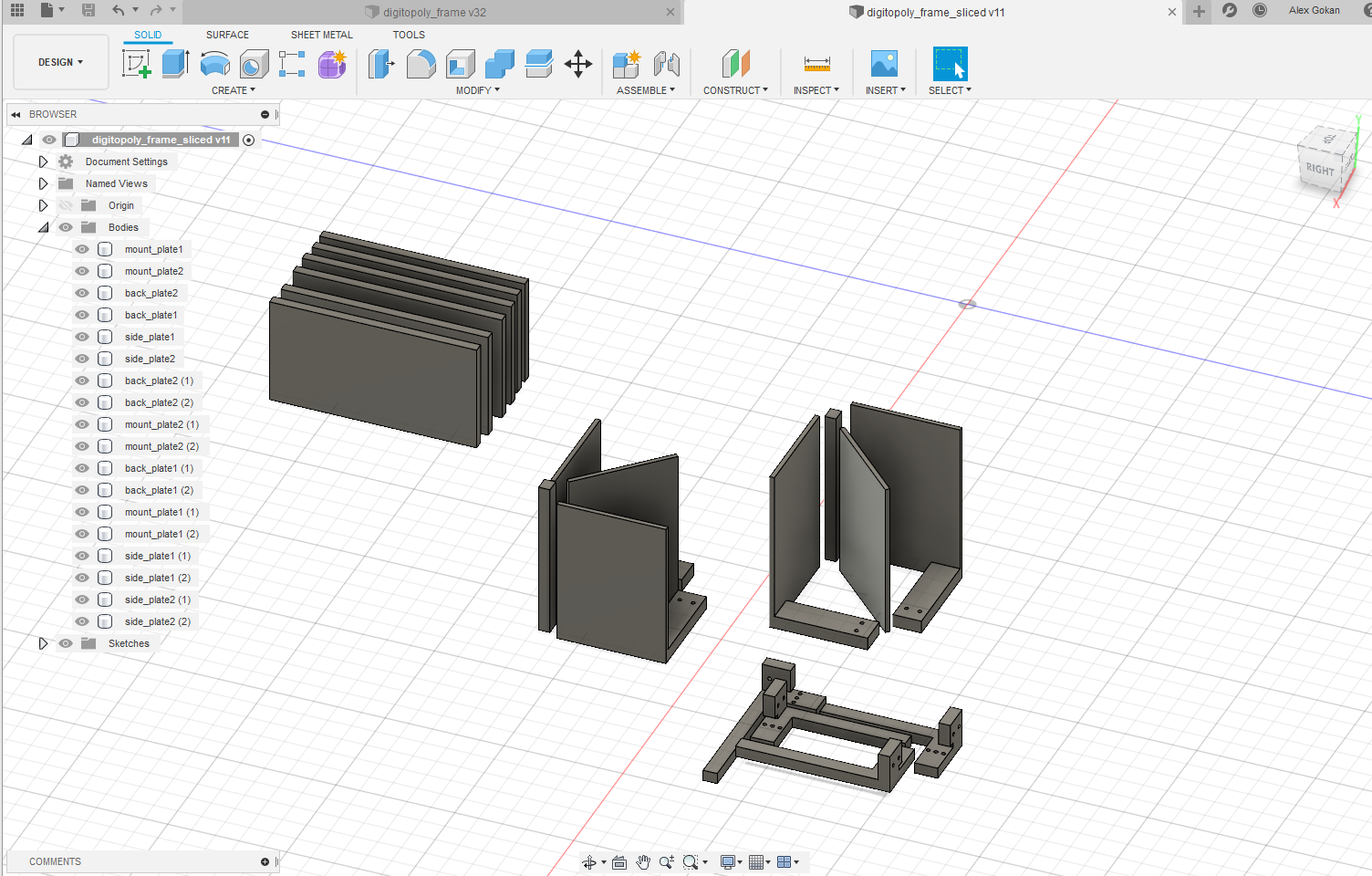Undo the last action

(118, 11)
